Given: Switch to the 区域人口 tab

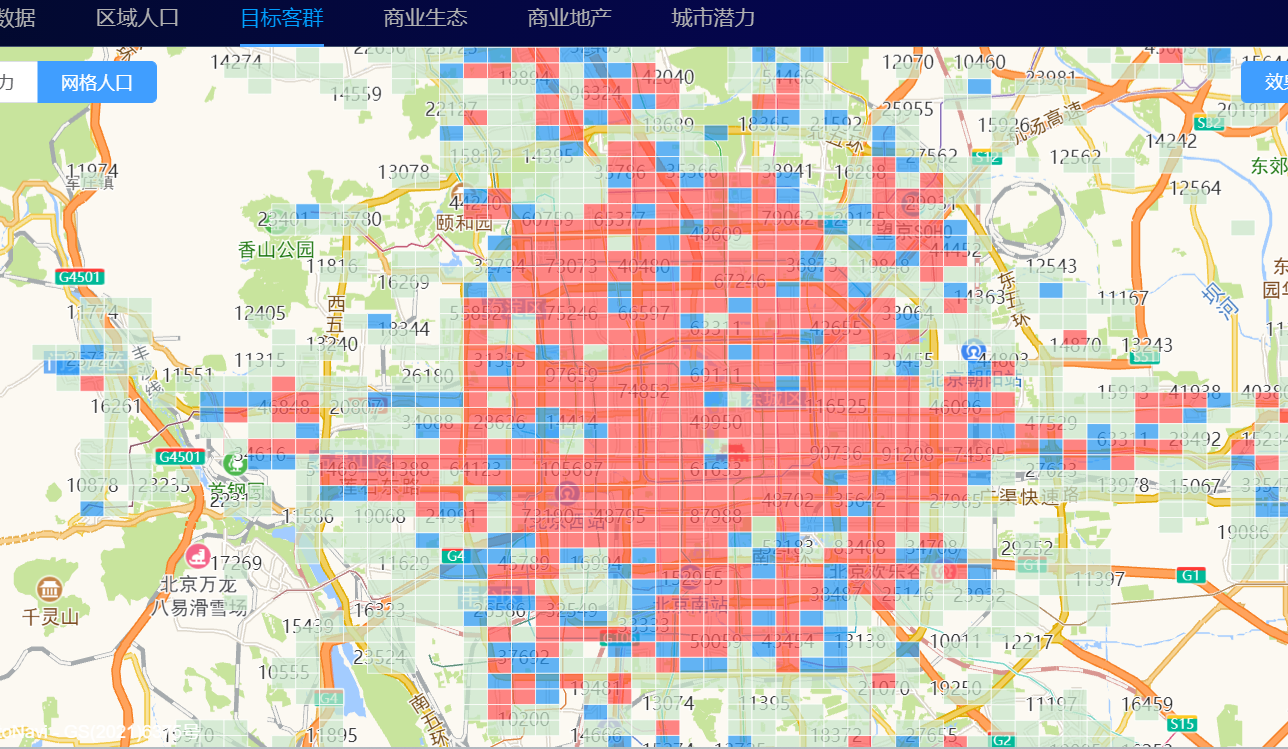Looking at the screenshot, I should pos(138,18).
